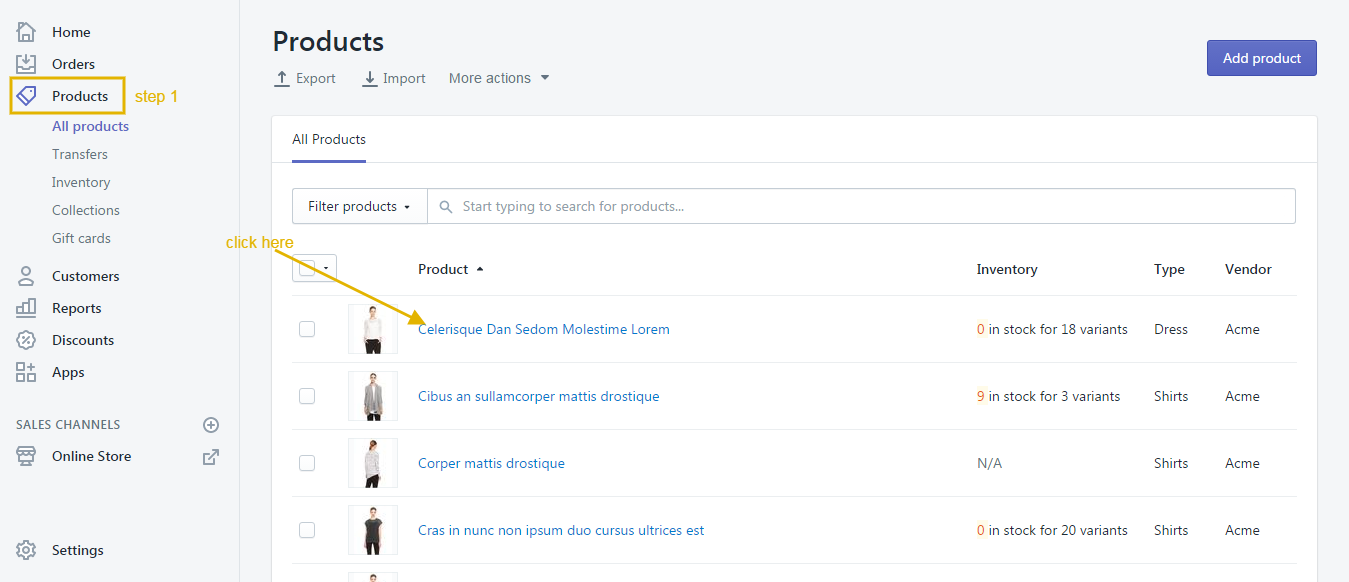The image size is (1349, 582).
Task: Click '9 in stock for 3 variants'
Action: (1048, 396)
